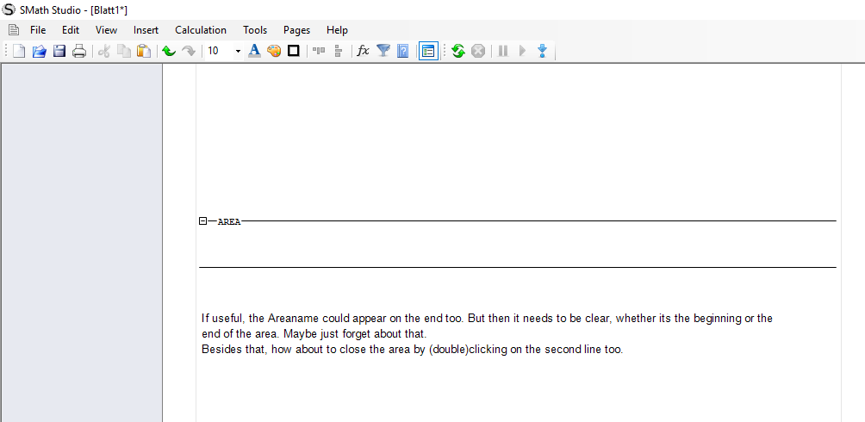
Task: Collapse the AREA region with minus box
Action: click(203, 221)
